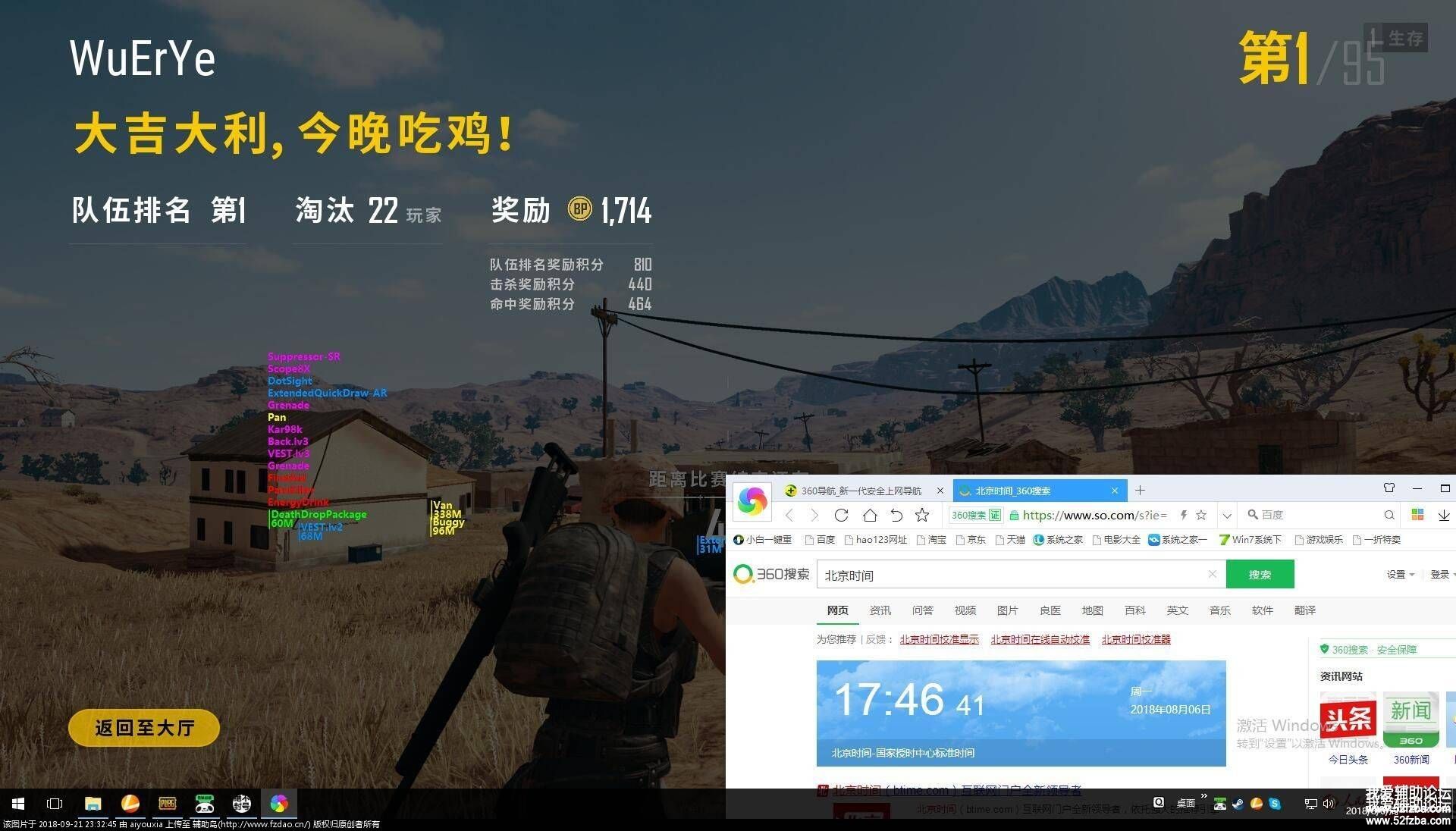
Task: Click the magnifier at the right of the 百度 box
Action: point(1389,515)
